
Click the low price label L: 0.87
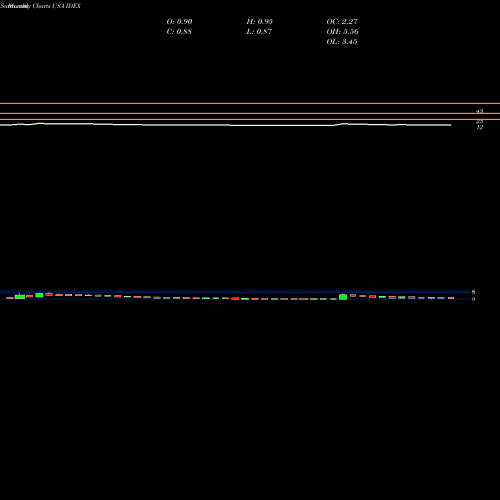(x=259, y=32)
